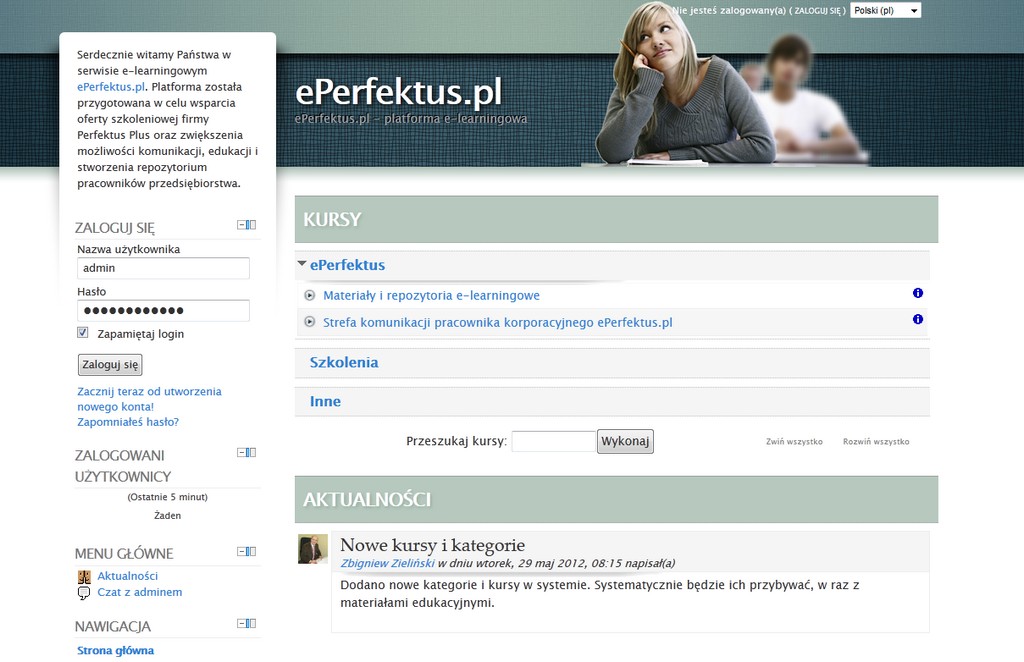Click Zbigniew Zieliński's profile picture
This screenshot has width=1024, height=662.
click(313, 549)
